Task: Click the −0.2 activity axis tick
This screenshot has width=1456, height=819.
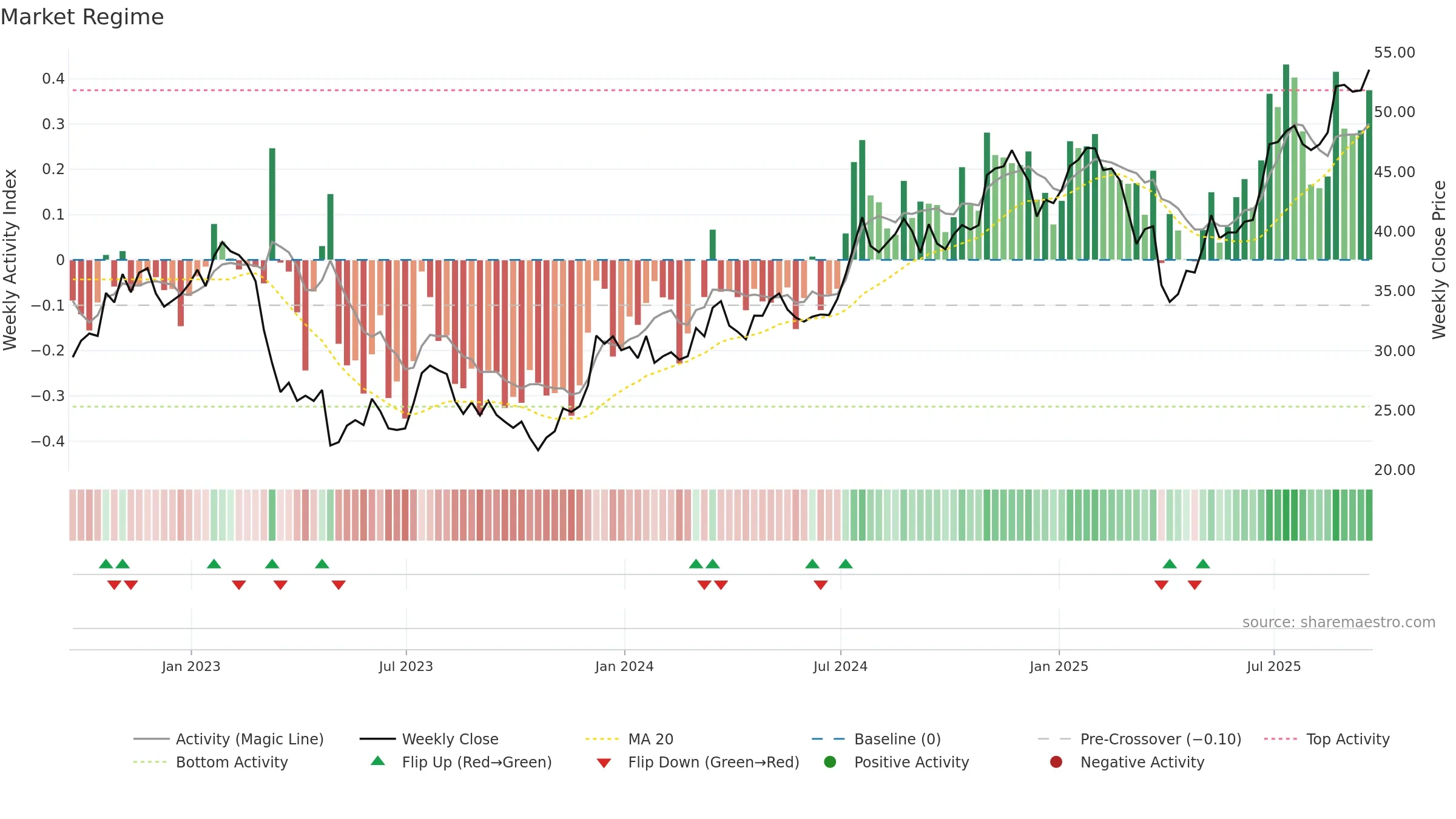Action: [48, 351]
